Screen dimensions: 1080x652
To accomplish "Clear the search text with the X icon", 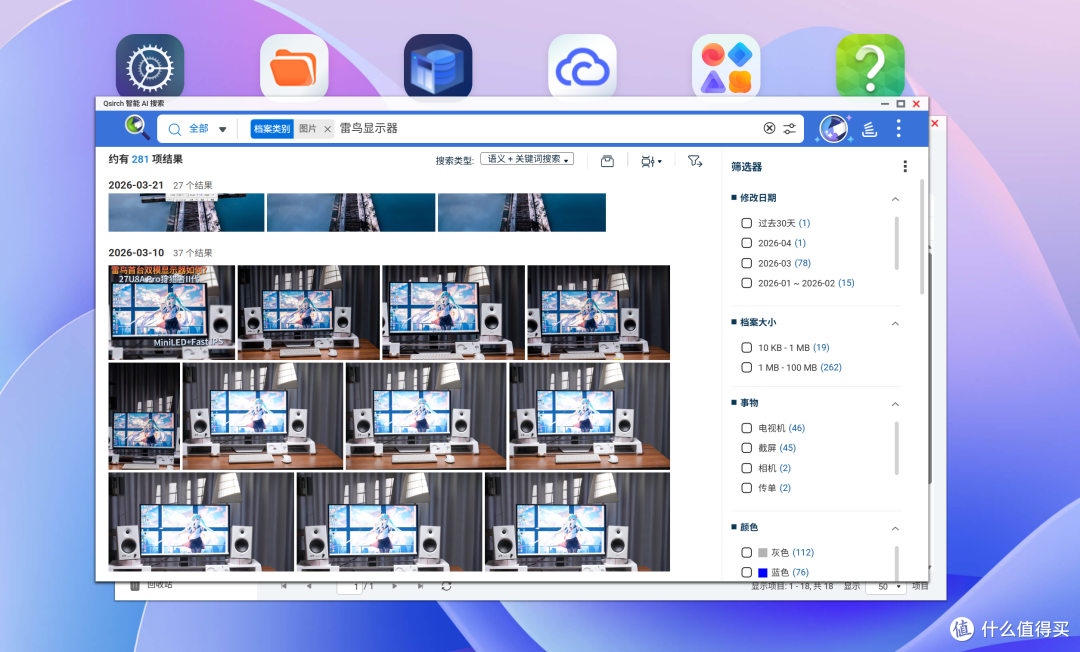I will click(769, 128).
